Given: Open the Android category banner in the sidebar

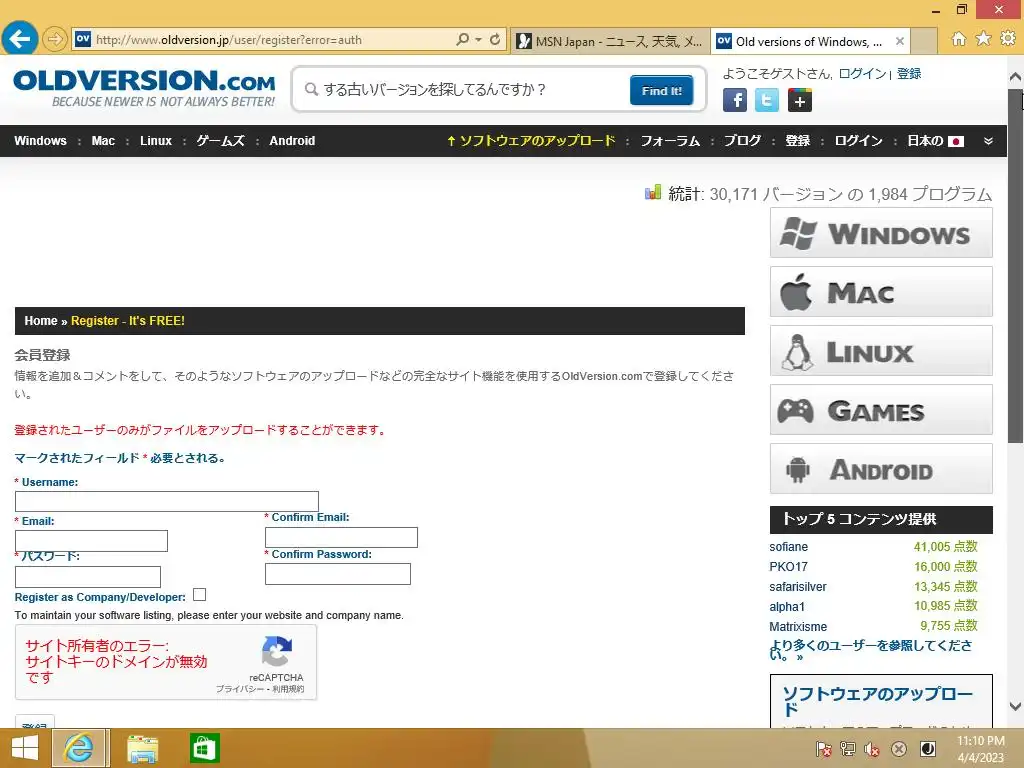Looking at the screenshot, I should point(881,469).
